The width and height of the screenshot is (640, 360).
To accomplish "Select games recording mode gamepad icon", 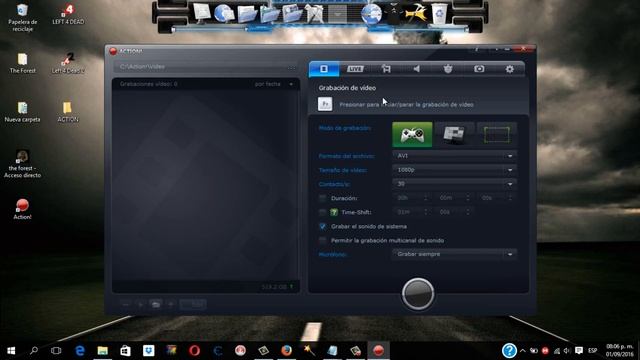I will (x=412, y=134).
